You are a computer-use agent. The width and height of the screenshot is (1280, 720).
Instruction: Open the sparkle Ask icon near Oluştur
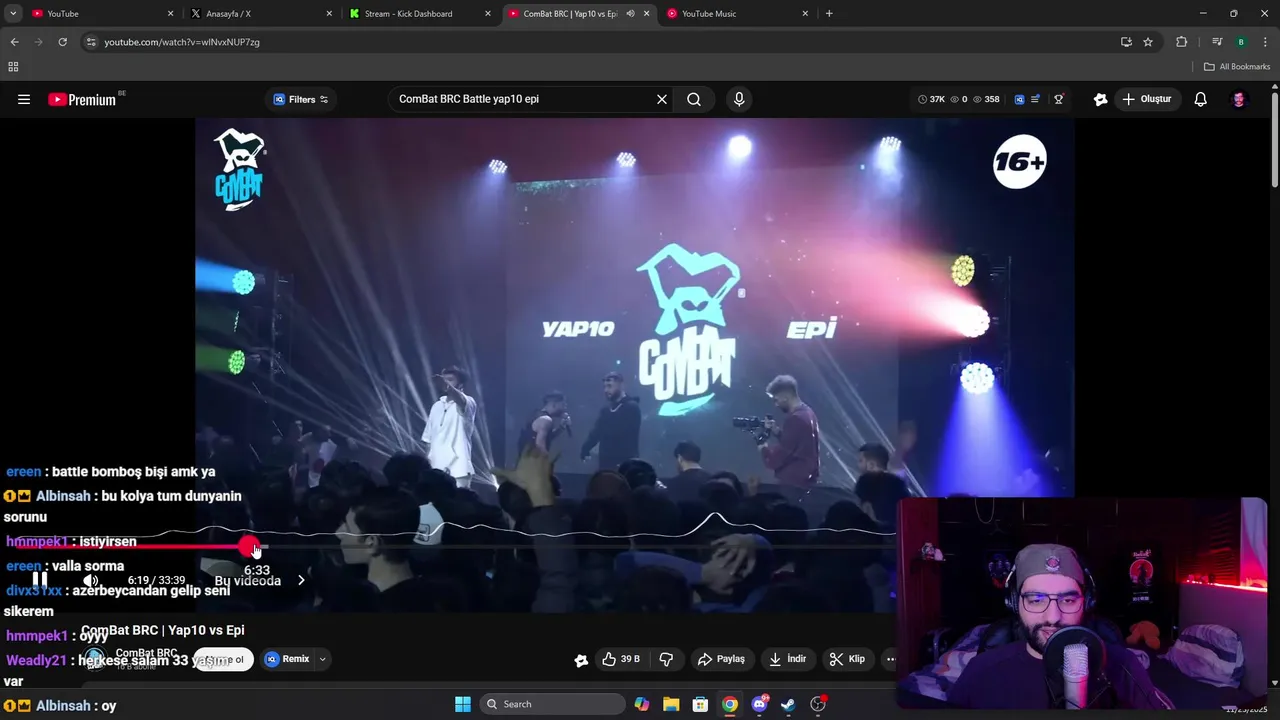1100,99
